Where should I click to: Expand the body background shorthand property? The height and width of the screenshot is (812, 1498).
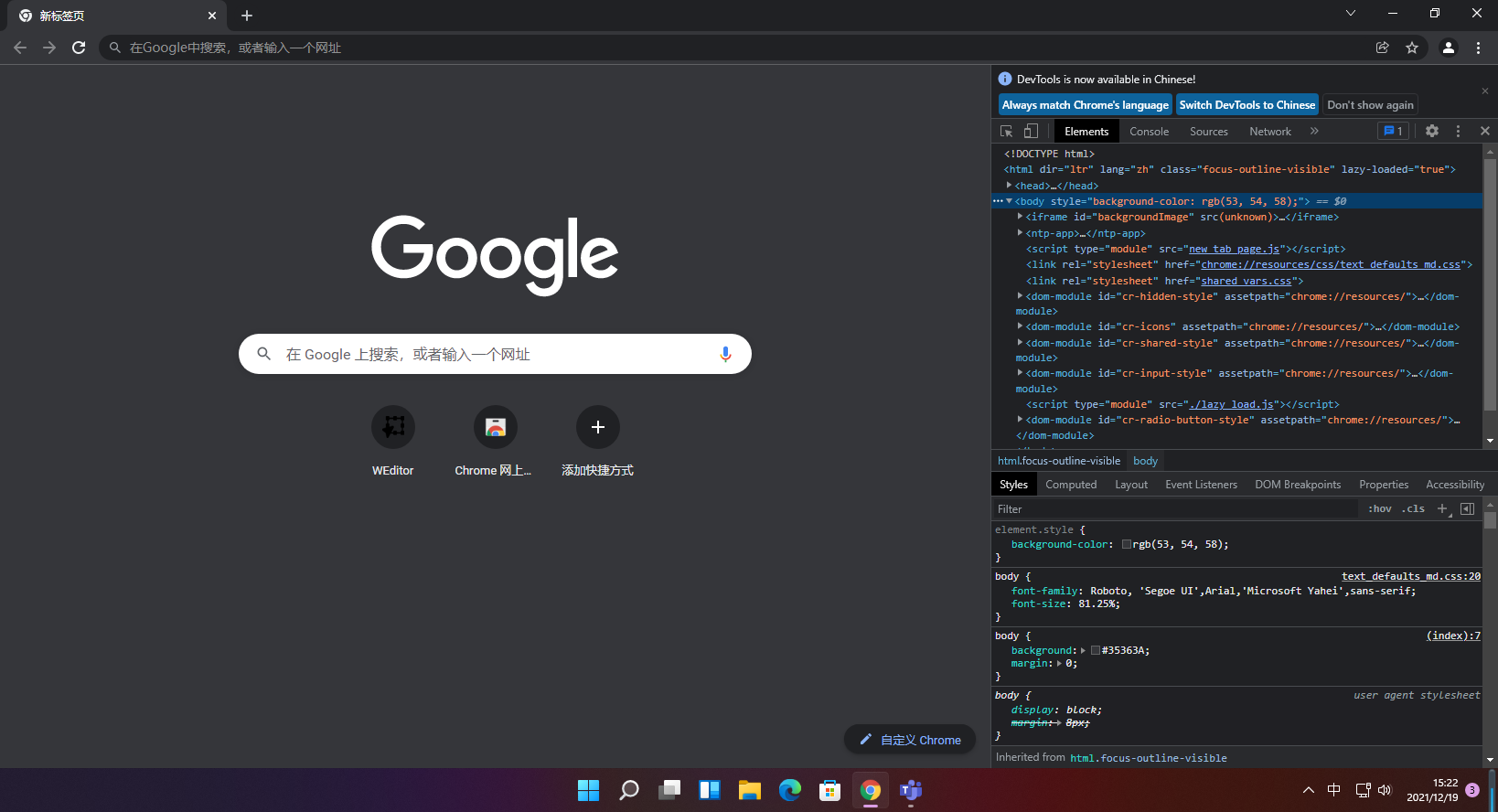tap(1083, 650)
